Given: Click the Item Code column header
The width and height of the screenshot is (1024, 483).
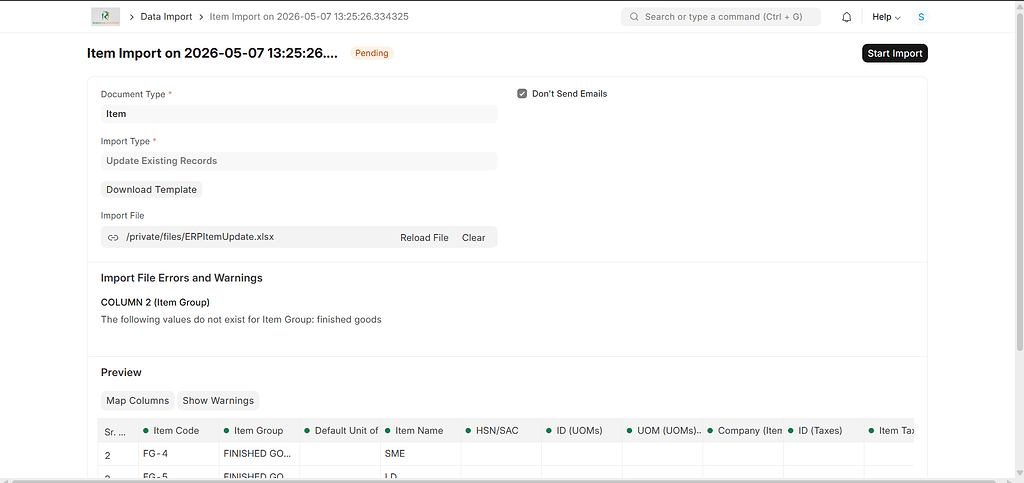Looking at the screenshot, I should 178,431.
